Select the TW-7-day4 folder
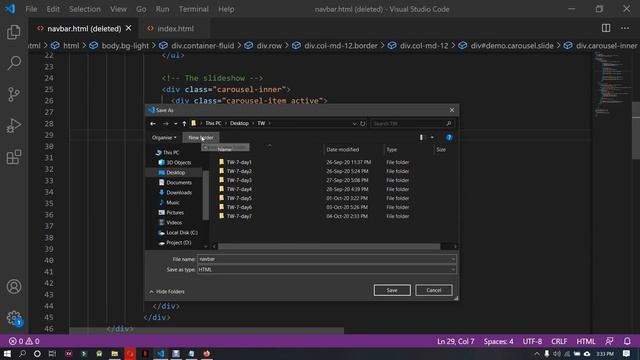640x360 pixels. pos(239,189)
